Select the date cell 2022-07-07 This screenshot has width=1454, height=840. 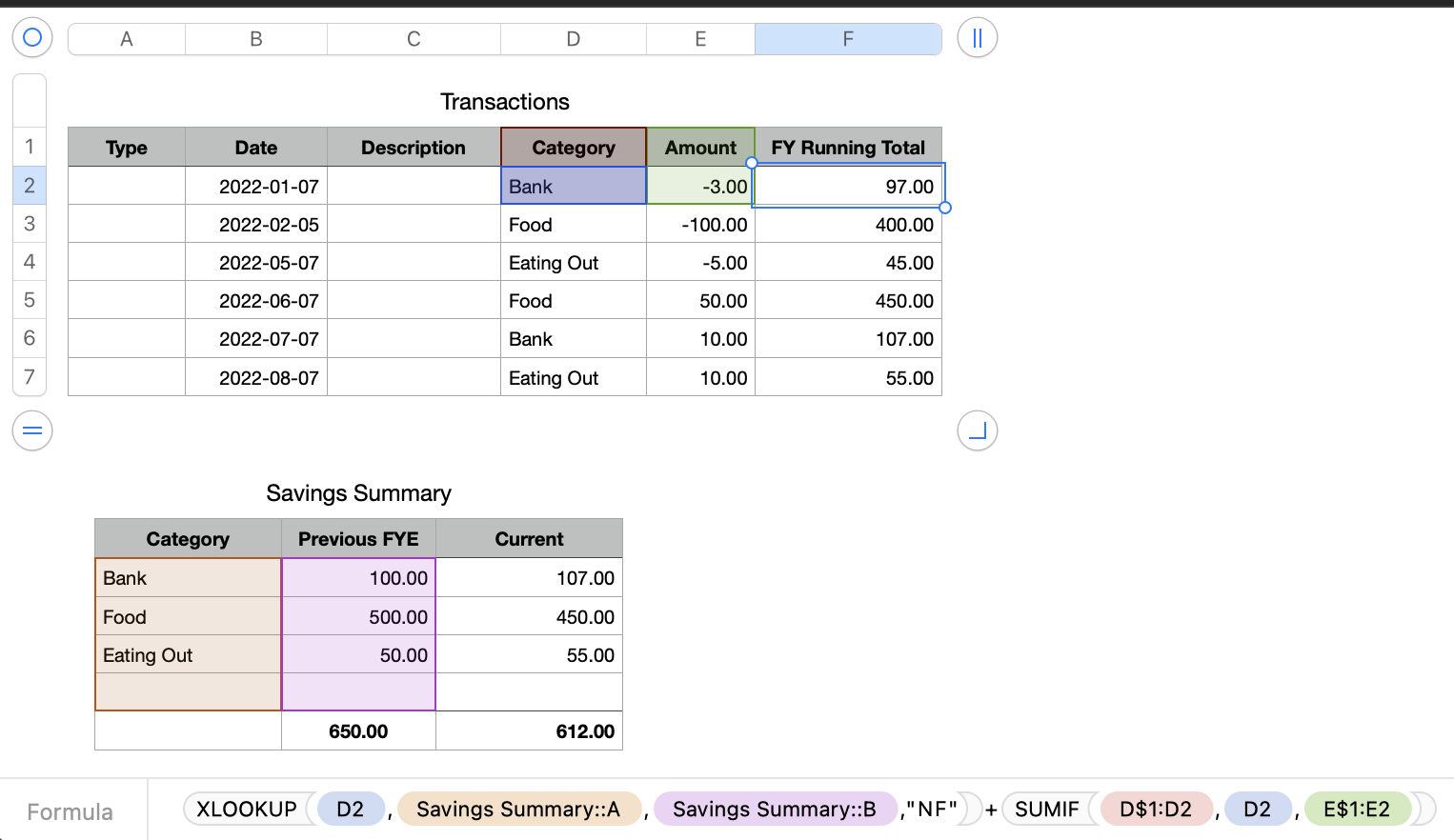[x=256, y=338]
